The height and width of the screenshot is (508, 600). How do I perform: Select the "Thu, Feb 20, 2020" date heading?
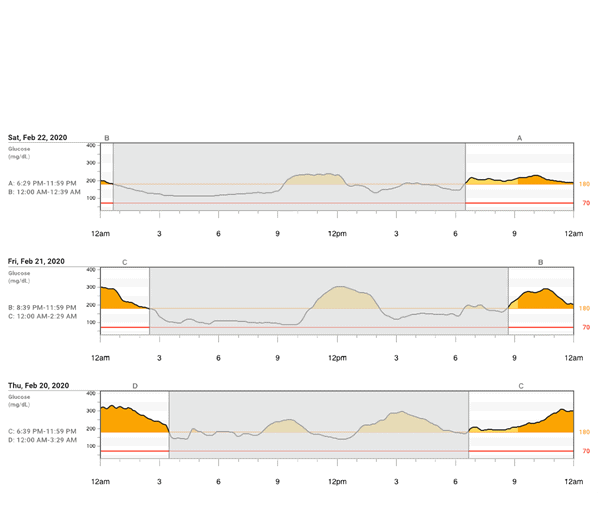point(39,386)
